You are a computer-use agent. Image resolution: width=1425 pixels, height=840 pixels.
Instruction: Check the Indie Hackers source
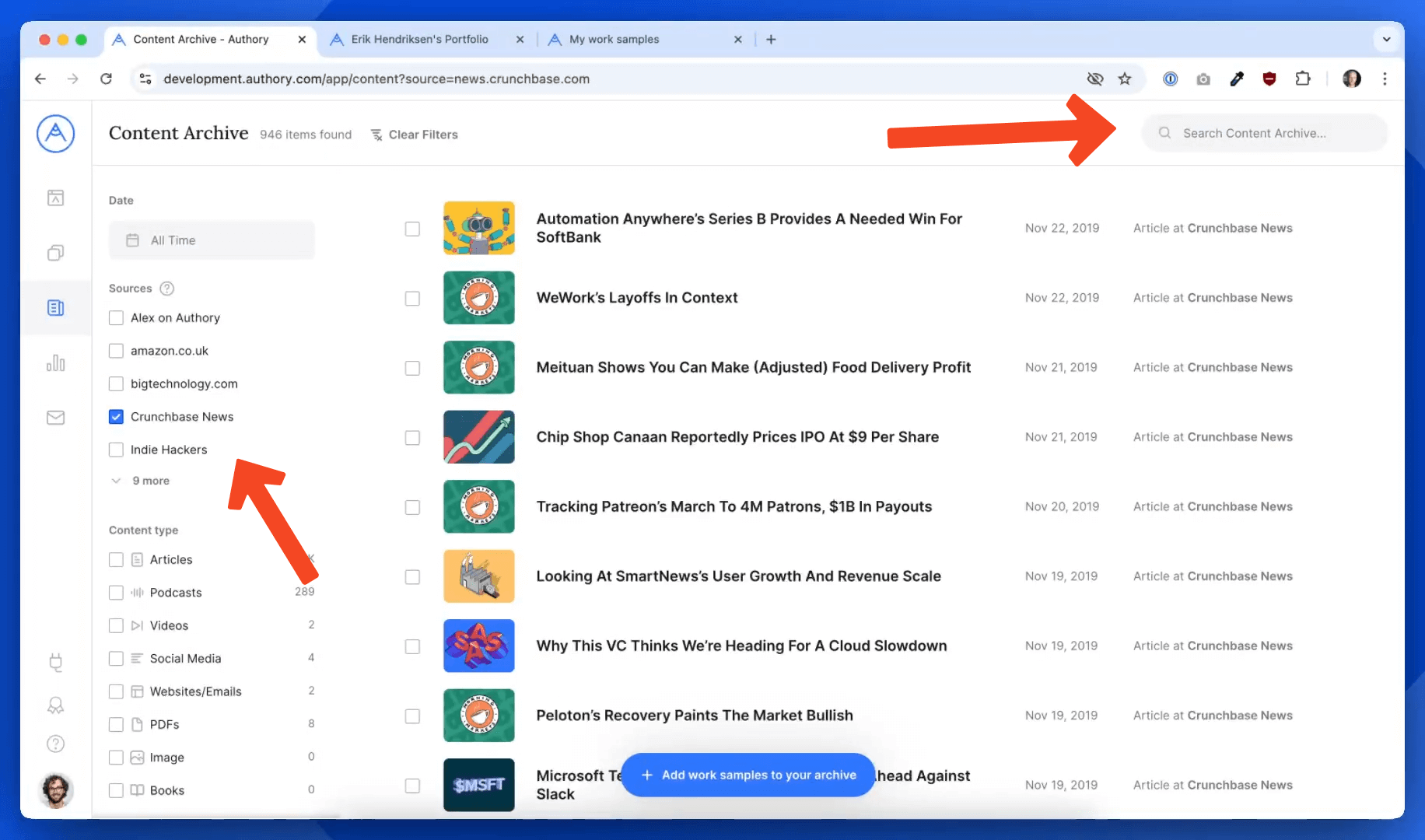pos(116,450)
